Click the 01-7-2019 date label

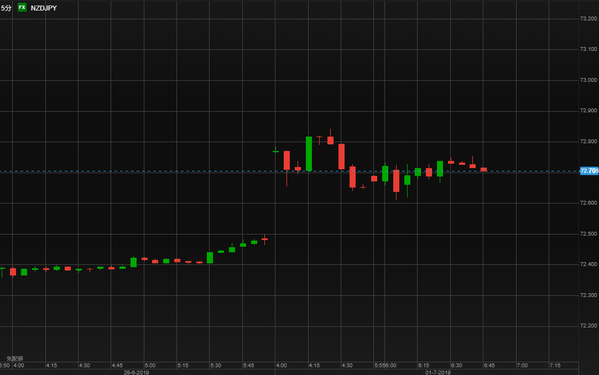tap(438, 372)
